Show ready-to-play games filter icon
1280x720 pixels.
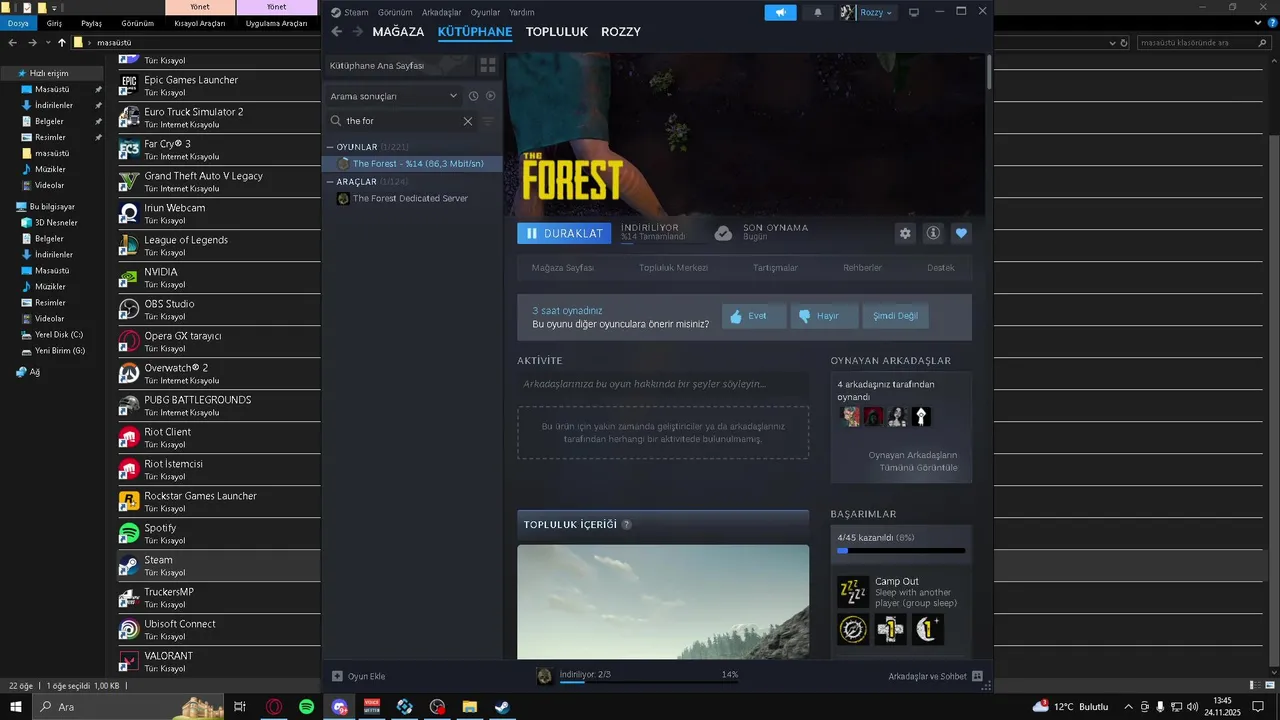point(490,96)
